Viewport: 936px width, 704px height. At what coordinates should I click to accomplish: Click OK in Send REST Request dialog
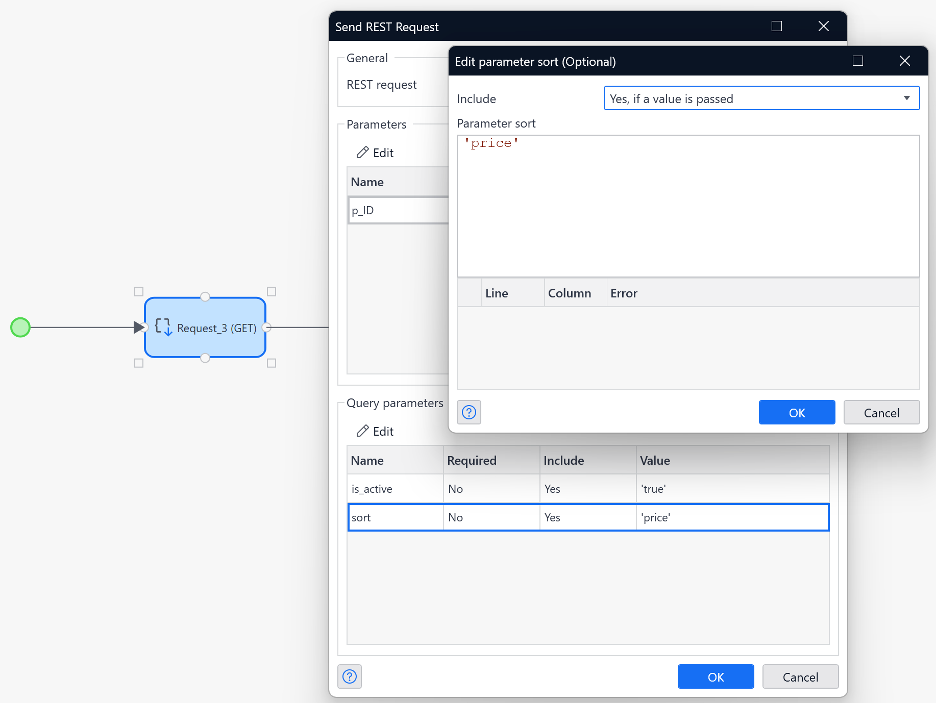716,677
